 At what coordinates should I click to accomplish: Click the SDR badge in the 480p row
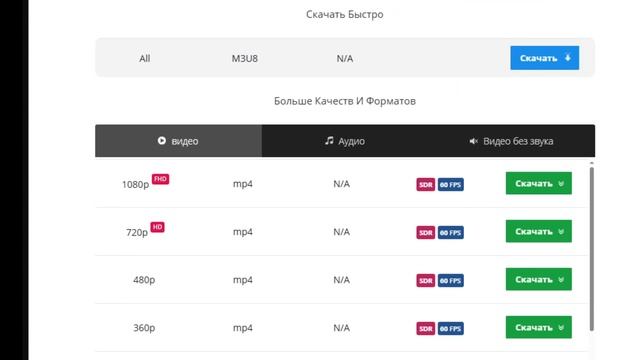[x=426, y=280]
